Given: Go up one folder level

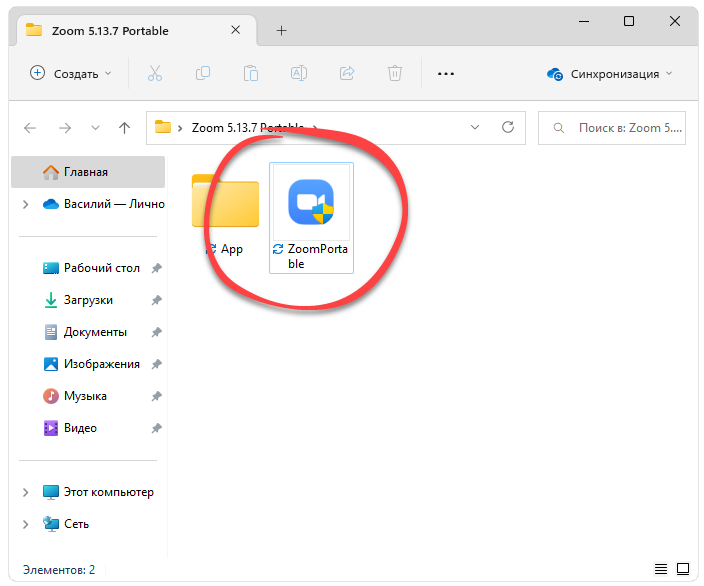Looking at the screenshot, I should [x=124, y=128].
